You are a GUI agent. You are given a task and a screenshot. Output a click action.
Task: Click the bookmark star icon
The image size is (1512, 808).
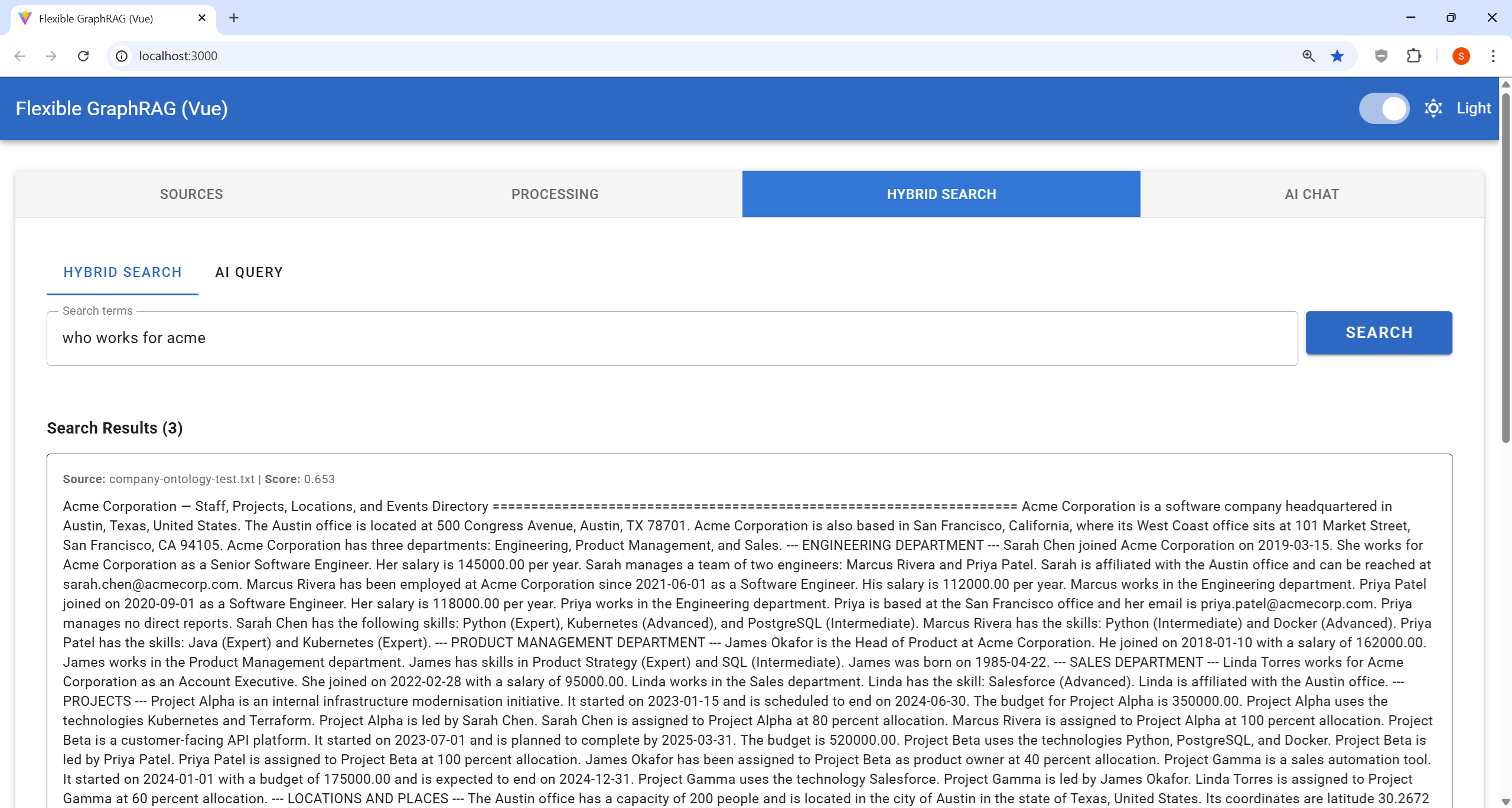pyautogui.click(x=1337, y=56)
